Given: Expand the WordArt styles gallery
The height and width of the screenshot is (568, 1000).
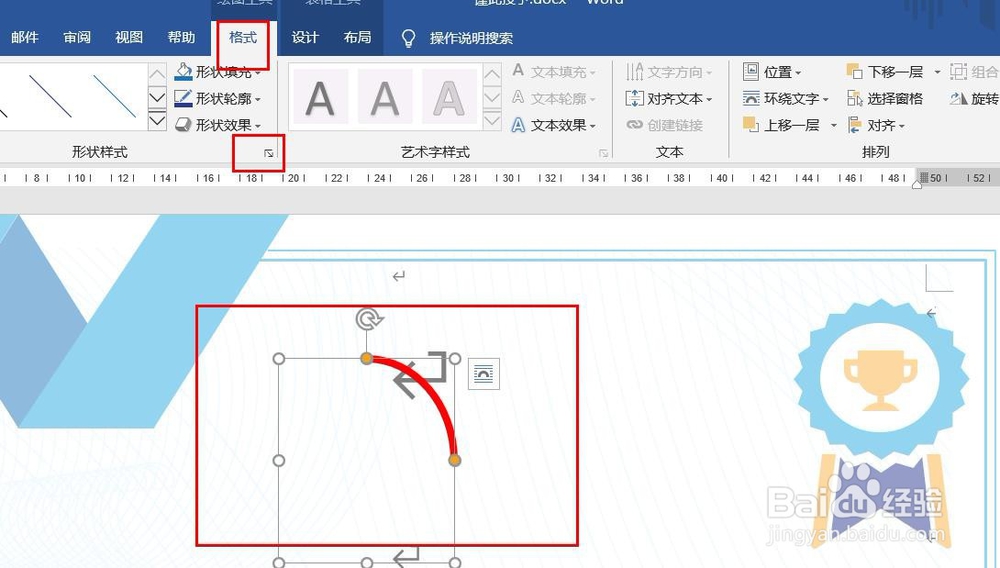Looking at the screenshot, I should tap(492, 120).
